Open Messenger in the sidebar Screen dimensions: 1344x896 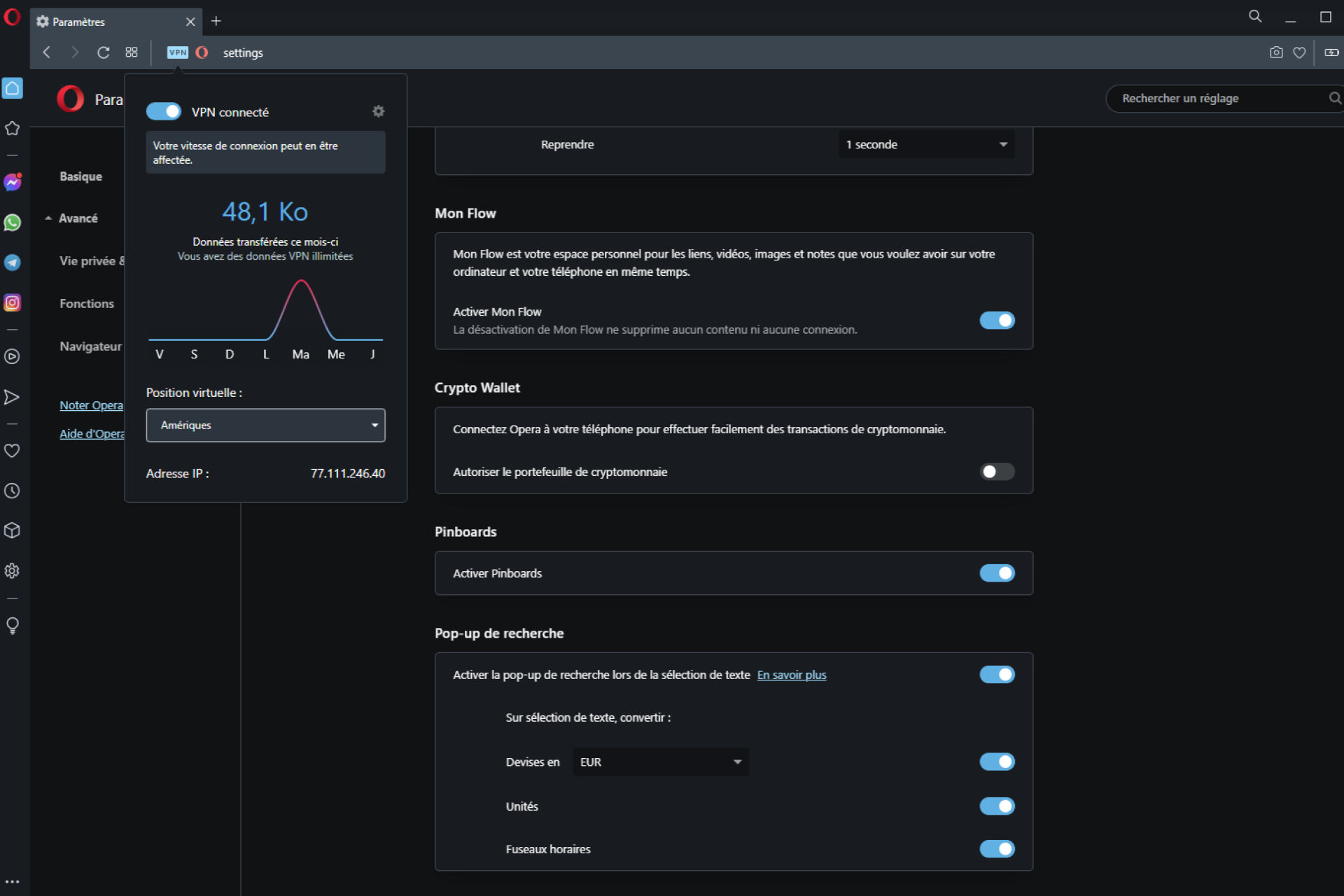pos(13,182)
